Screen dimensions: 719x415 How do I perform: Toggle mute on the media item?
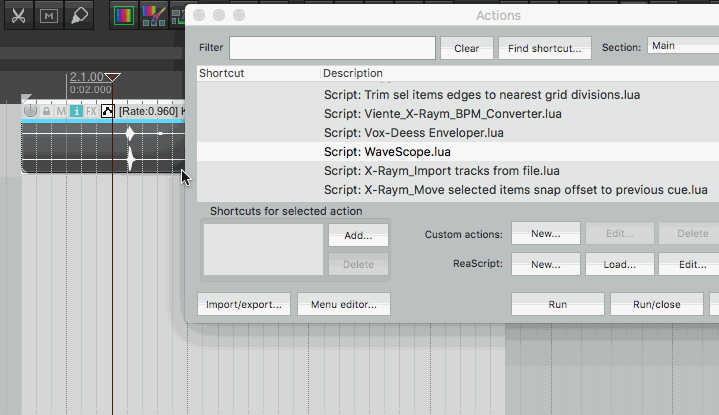pos(60,111)
